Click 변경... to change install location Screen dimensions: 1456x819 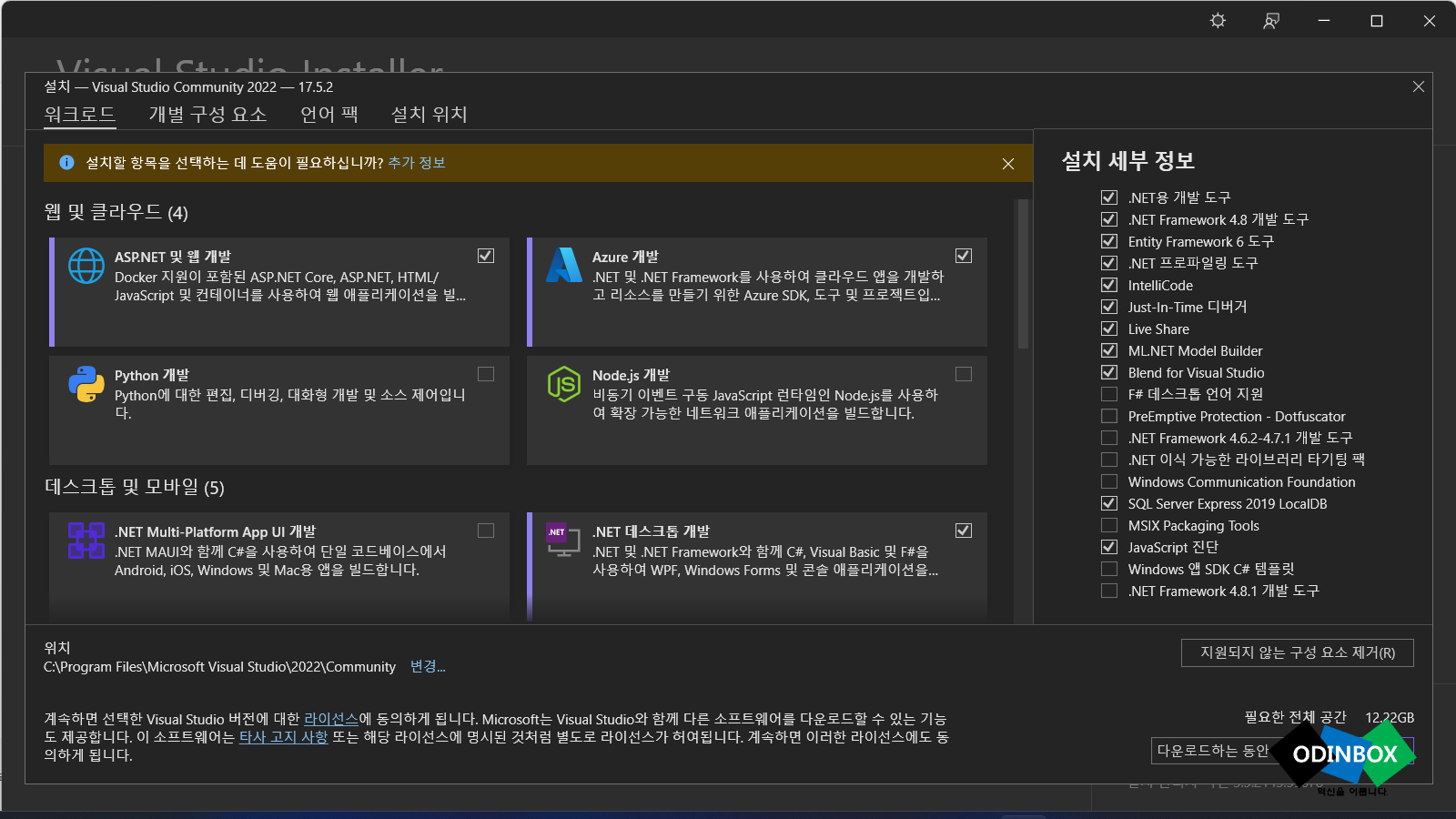coord(428,666)
